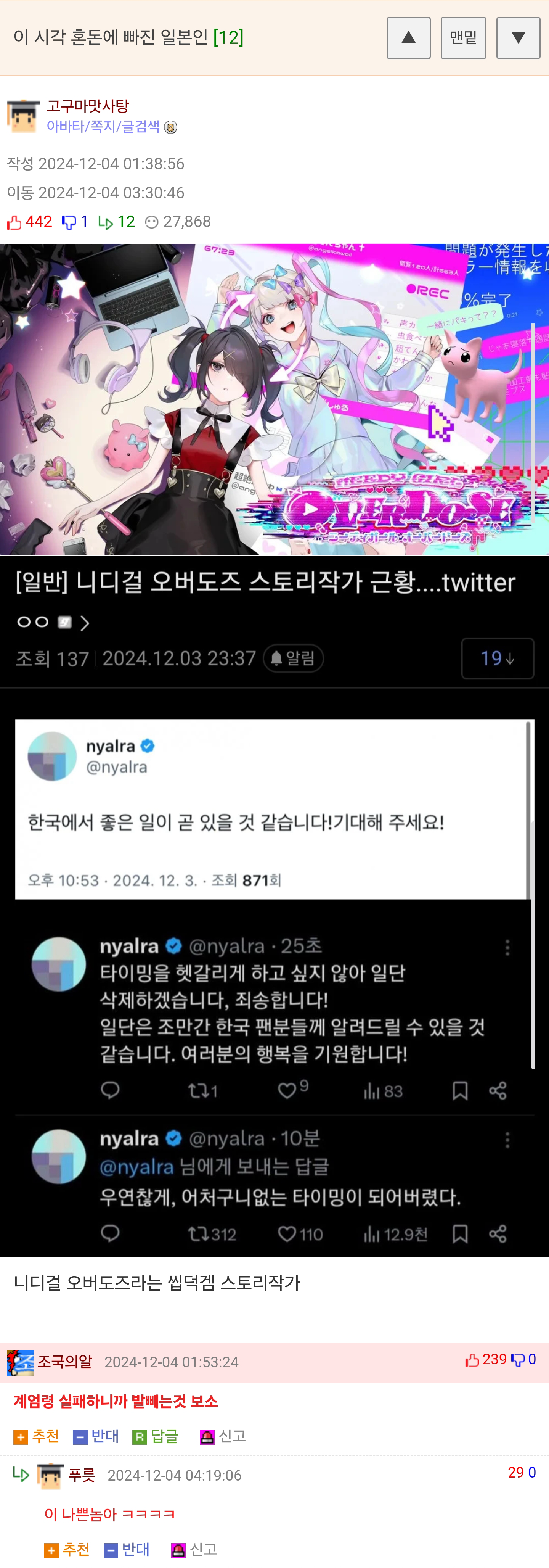Report 푸릇's reply using 신고
The height and width of the screenshot is (1568, 549).
coord(194,1549)
